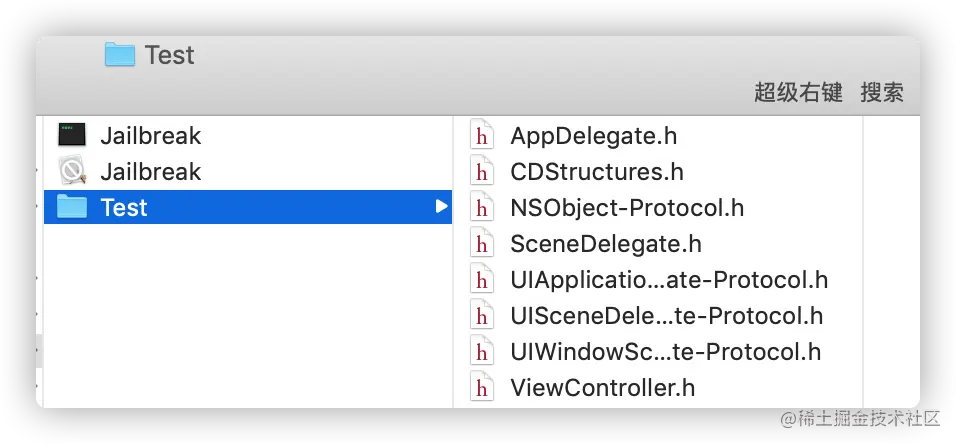Select the second Jailbreak item name
956x444 pixels.
coord(150,172)
